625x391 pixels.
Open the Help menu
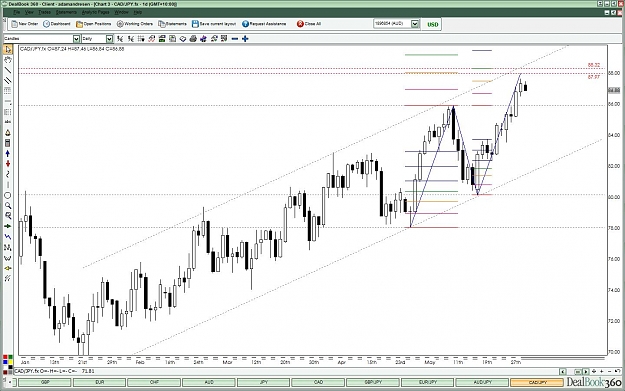click(x=138, y=12)
